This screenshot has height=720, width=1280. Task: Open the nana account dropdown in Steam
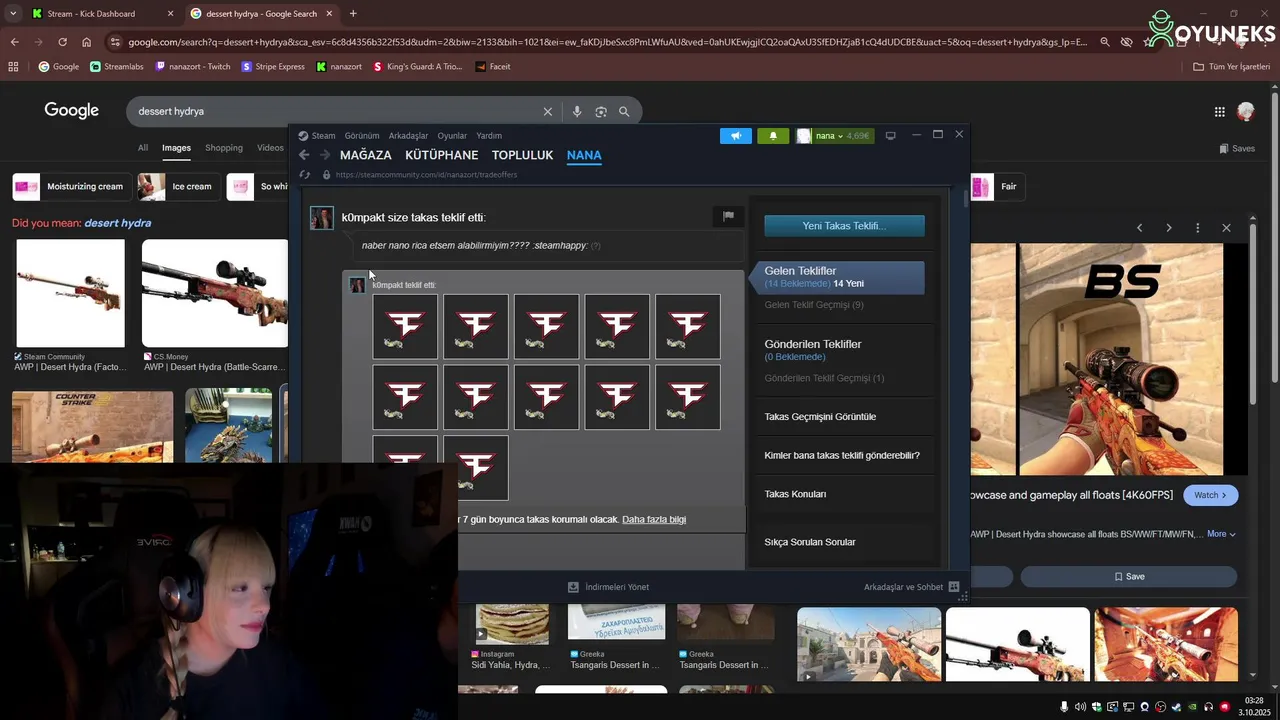[x=834, y=136]
